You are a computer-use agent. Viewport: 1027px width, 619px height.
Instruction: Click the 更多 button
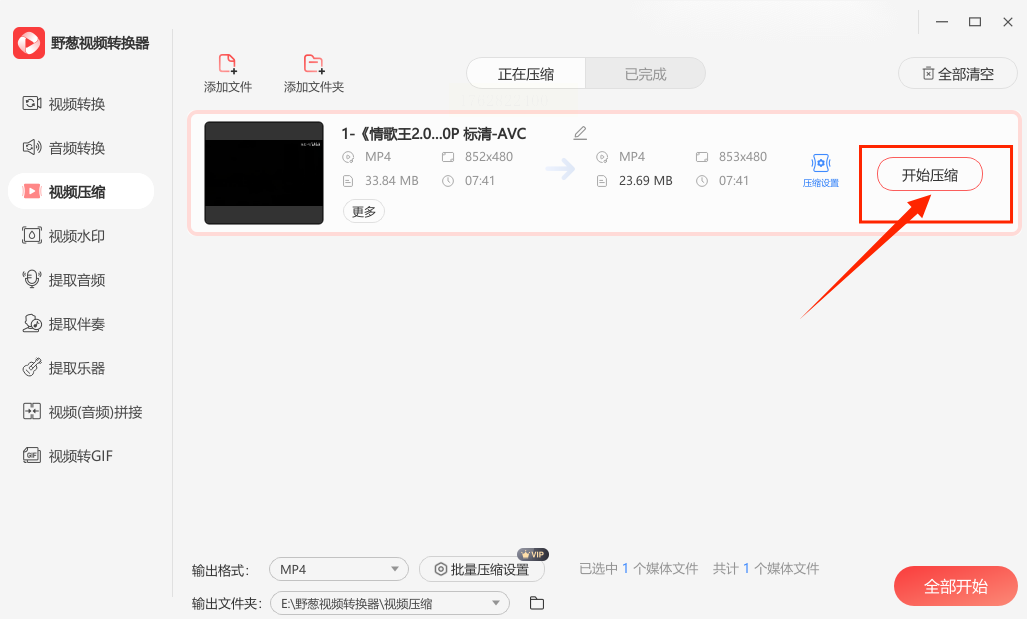click(x=364, y=212)
